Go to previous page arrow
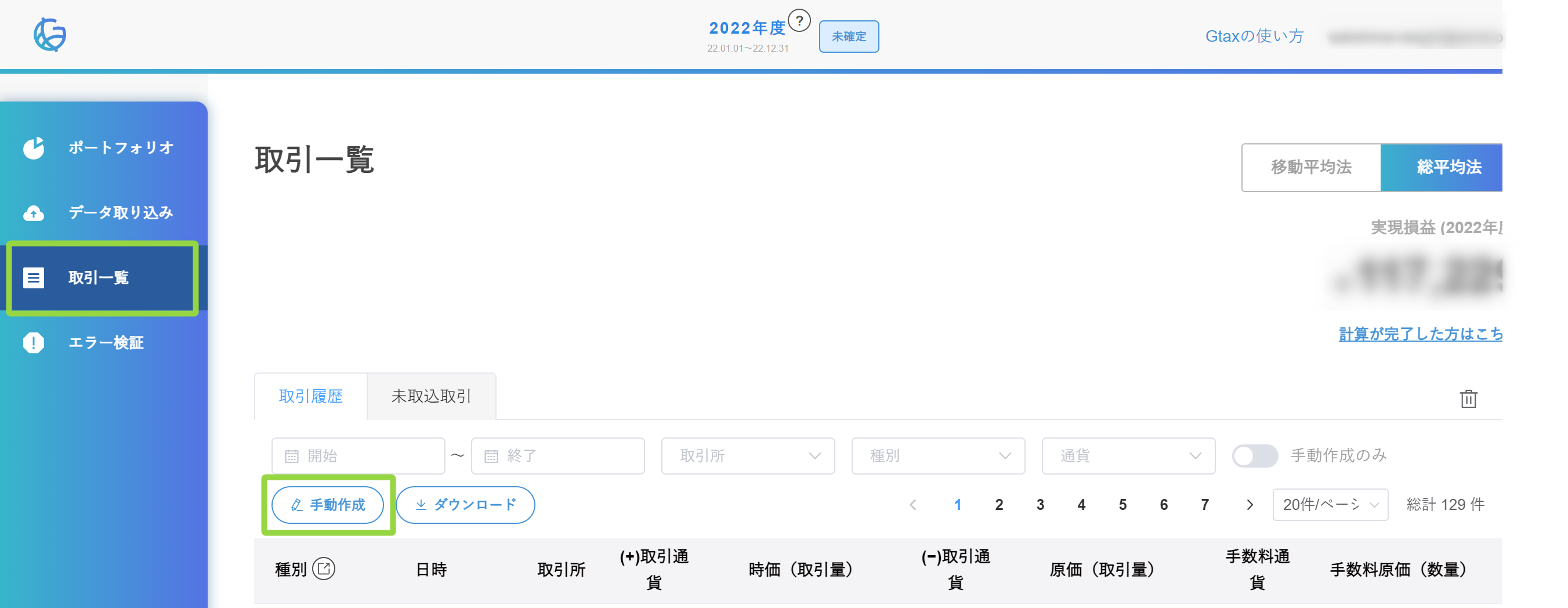This screenshot has height=608, width=1568. [913, 505]
